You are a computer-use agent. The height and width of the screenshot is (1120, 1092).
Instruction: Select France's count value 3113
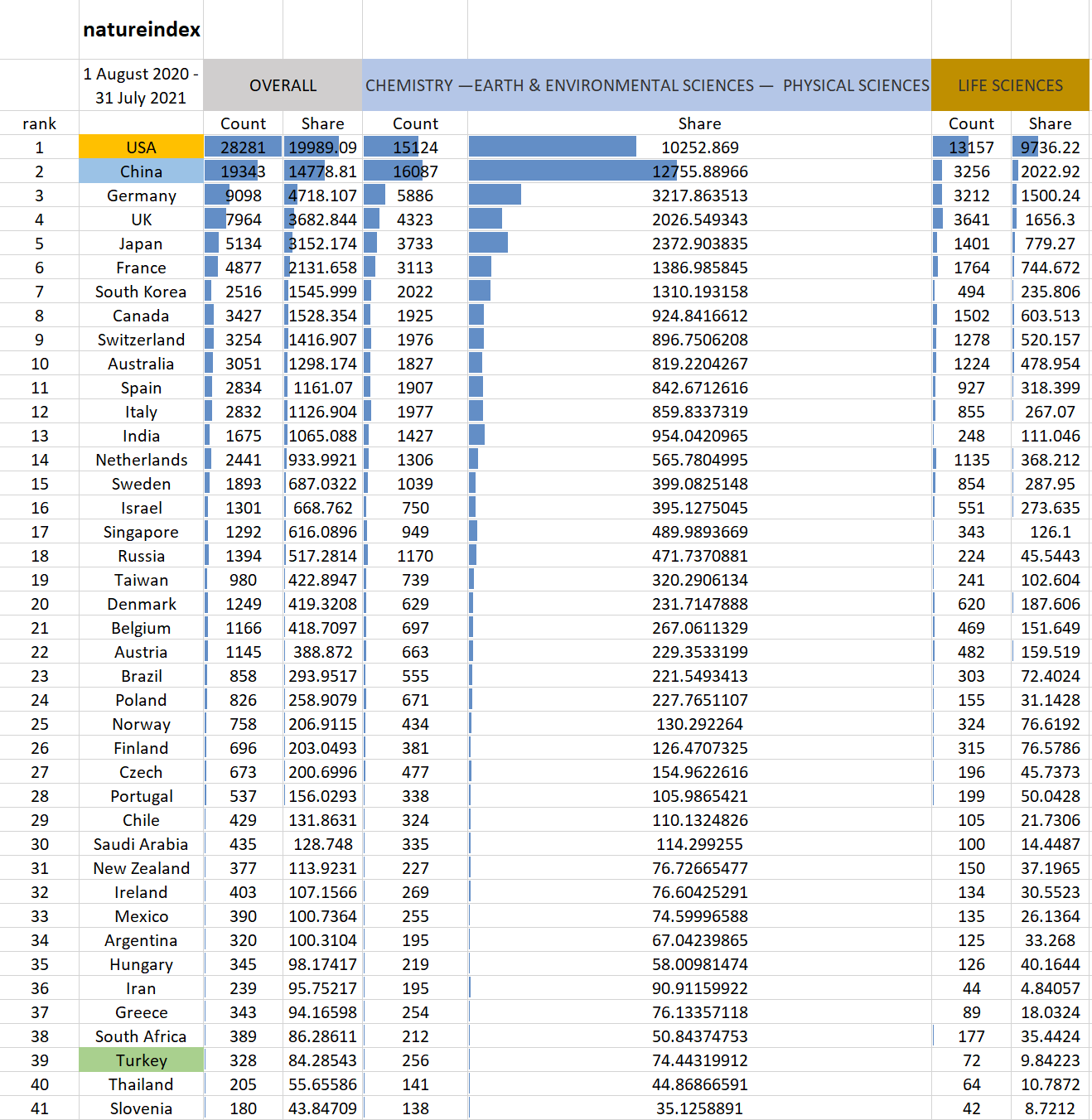point(415,268)
